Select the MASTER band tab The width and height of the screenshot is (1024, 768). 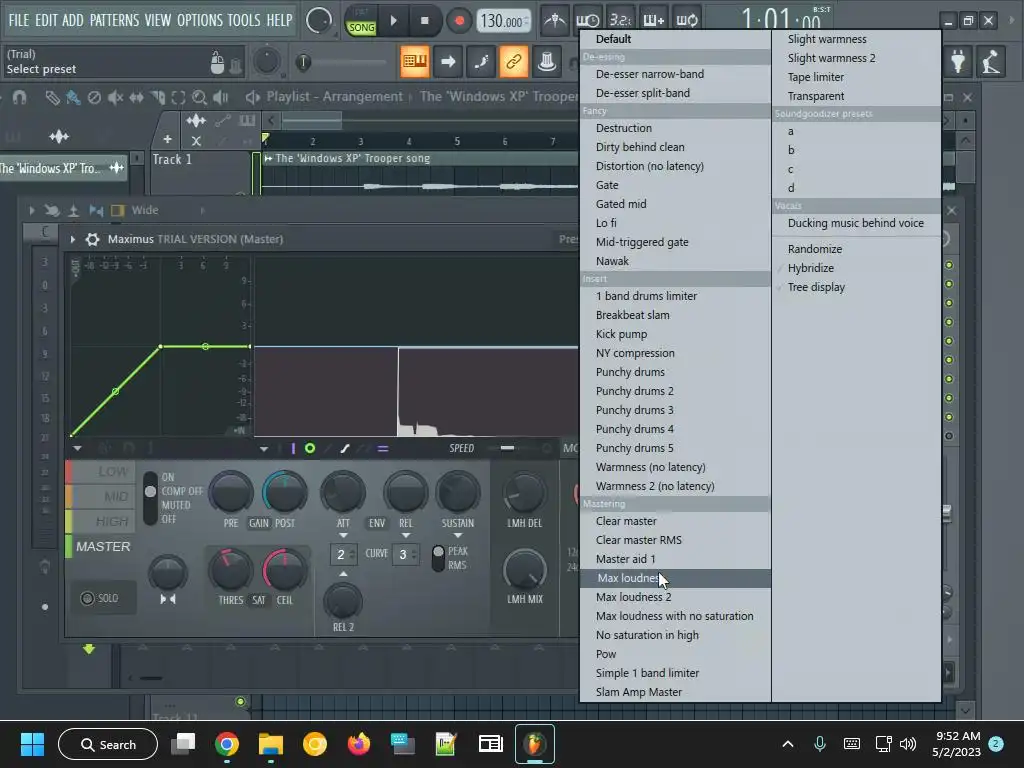tap(103, 547)
